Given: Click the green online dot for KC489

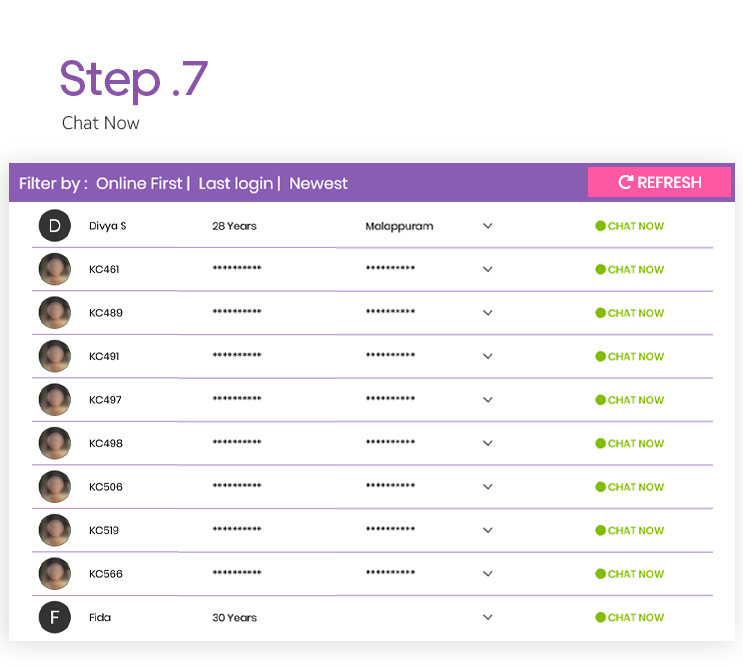Looking at the screenshot, I should tap(600, 313).
